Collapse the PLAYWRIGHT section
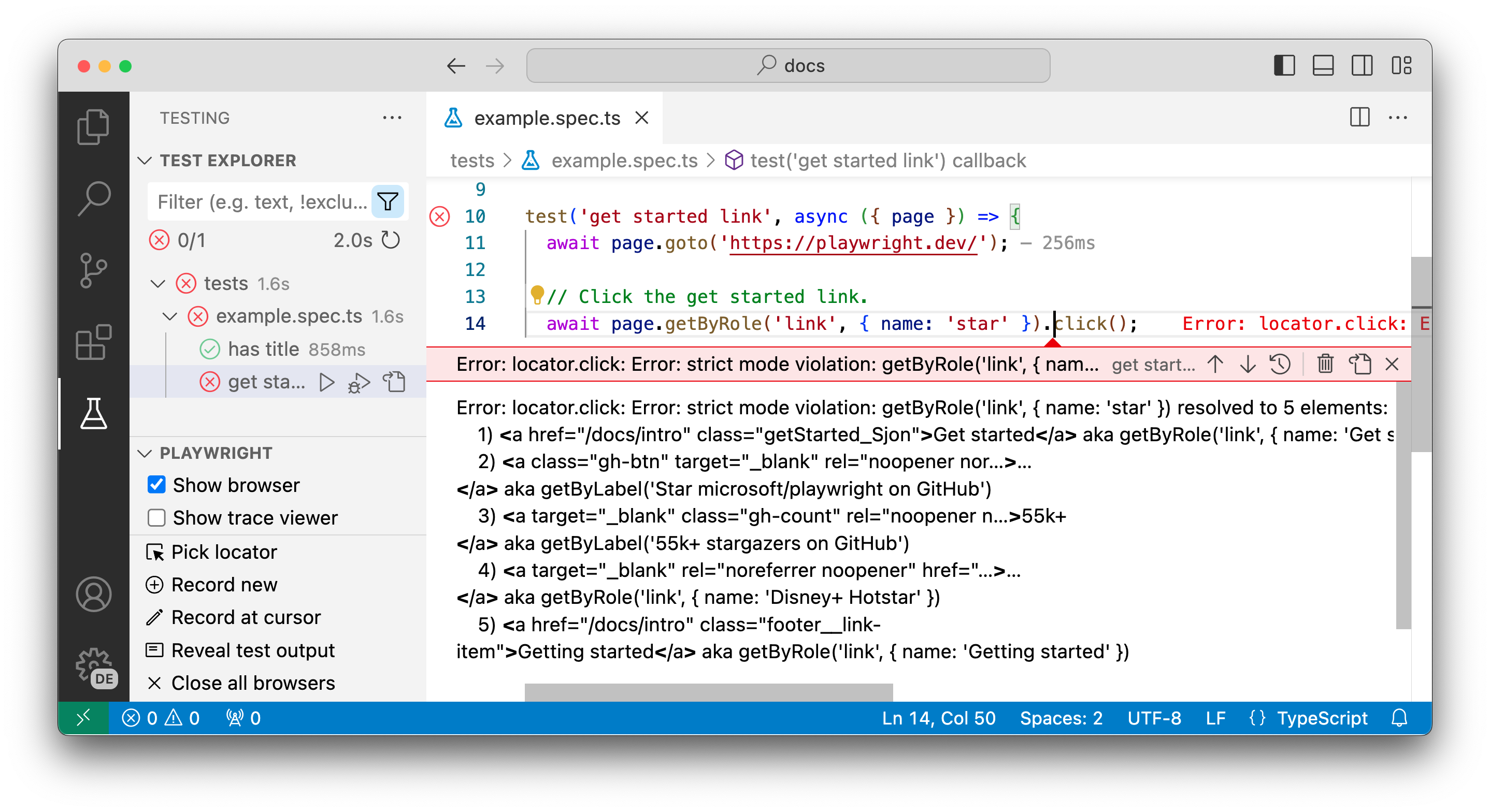This screenshot has width=1490, height=812. [x=145, y=453]
